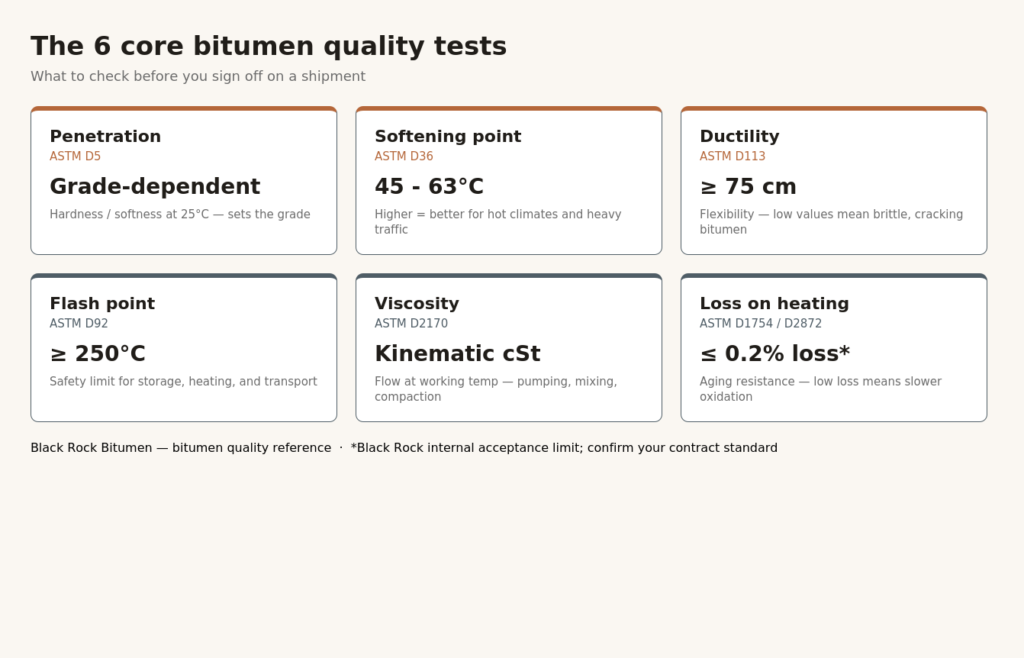
Task: Click the ASTM D92 reference text
Action: (x=79, y=323)
